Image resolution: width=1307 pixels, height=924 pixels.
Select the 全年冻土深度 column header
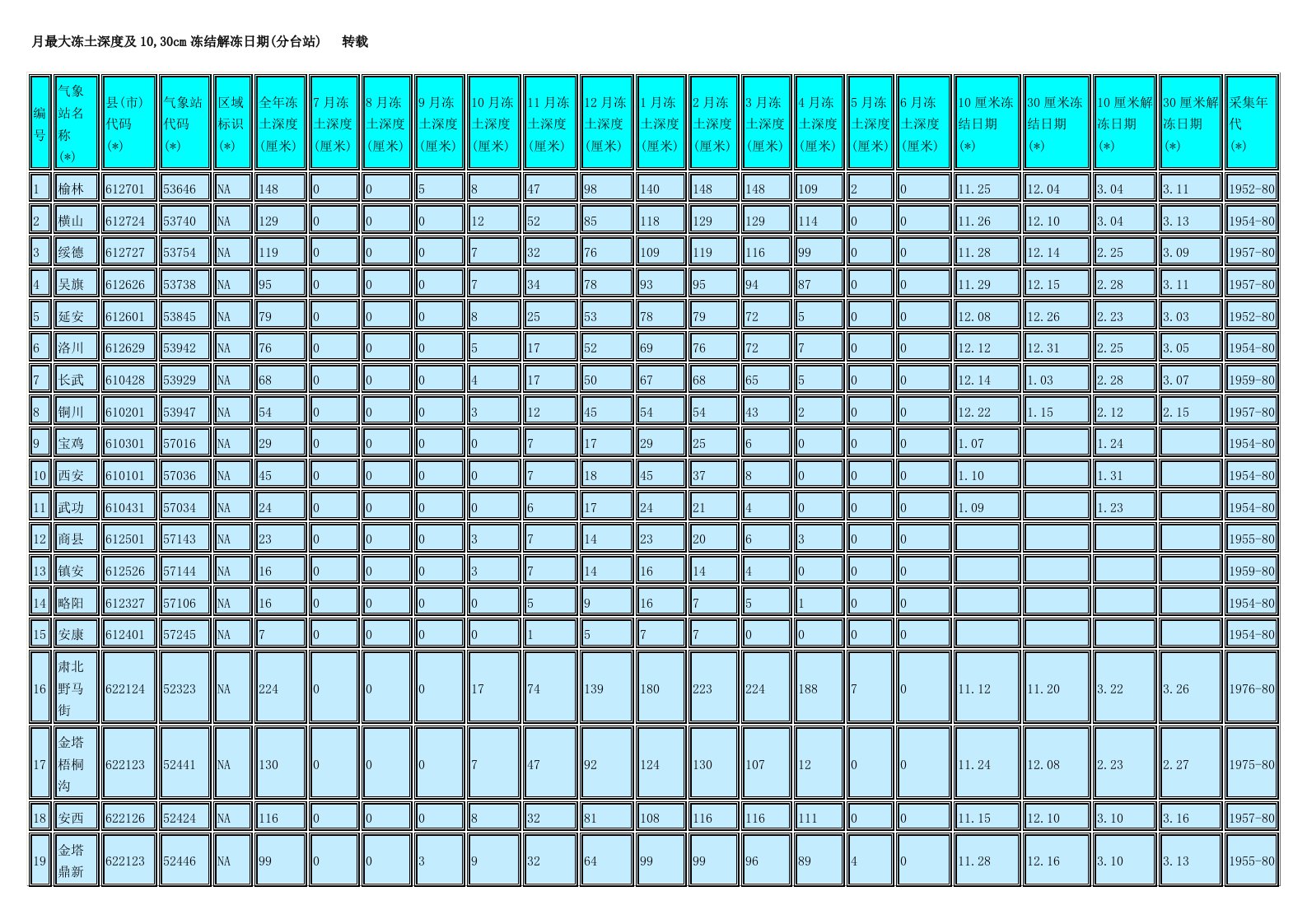(x=280, y=124)
